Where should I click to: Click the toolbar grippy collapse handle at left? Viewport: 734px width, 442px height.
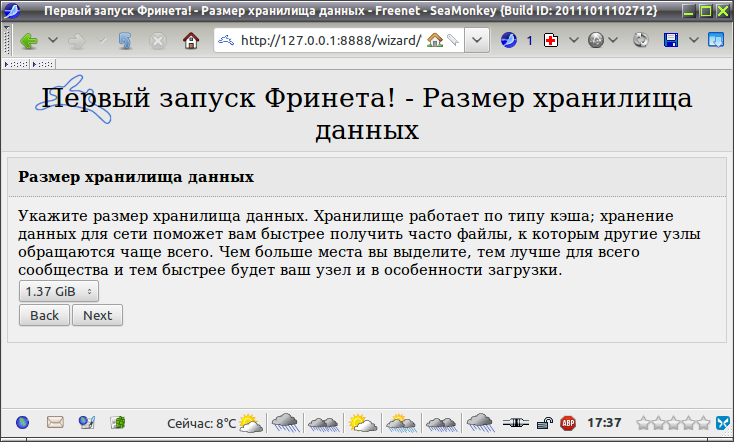(7, 40)
